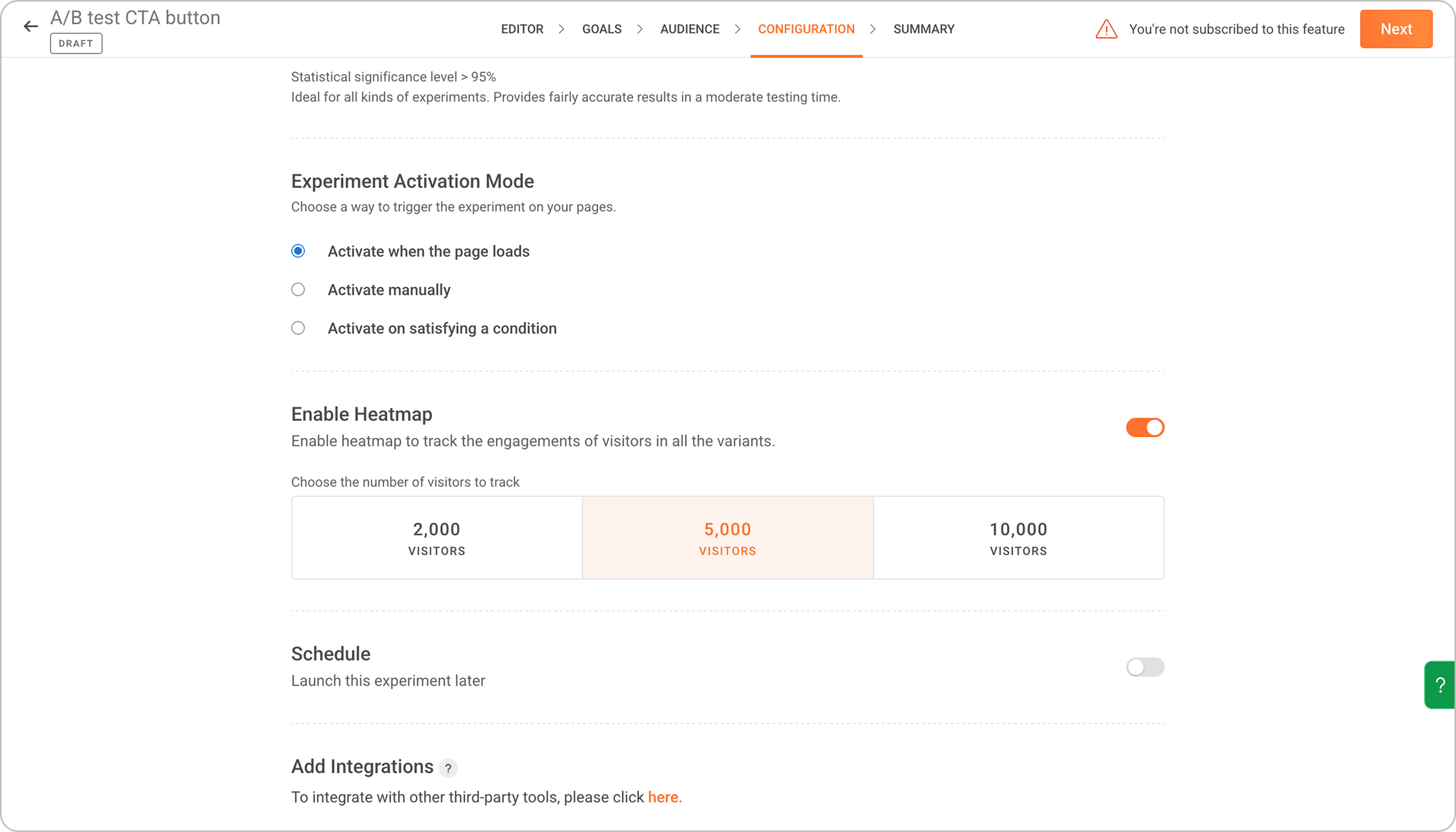Choose 2,000 visitors to track

click(x=437, y=537)
